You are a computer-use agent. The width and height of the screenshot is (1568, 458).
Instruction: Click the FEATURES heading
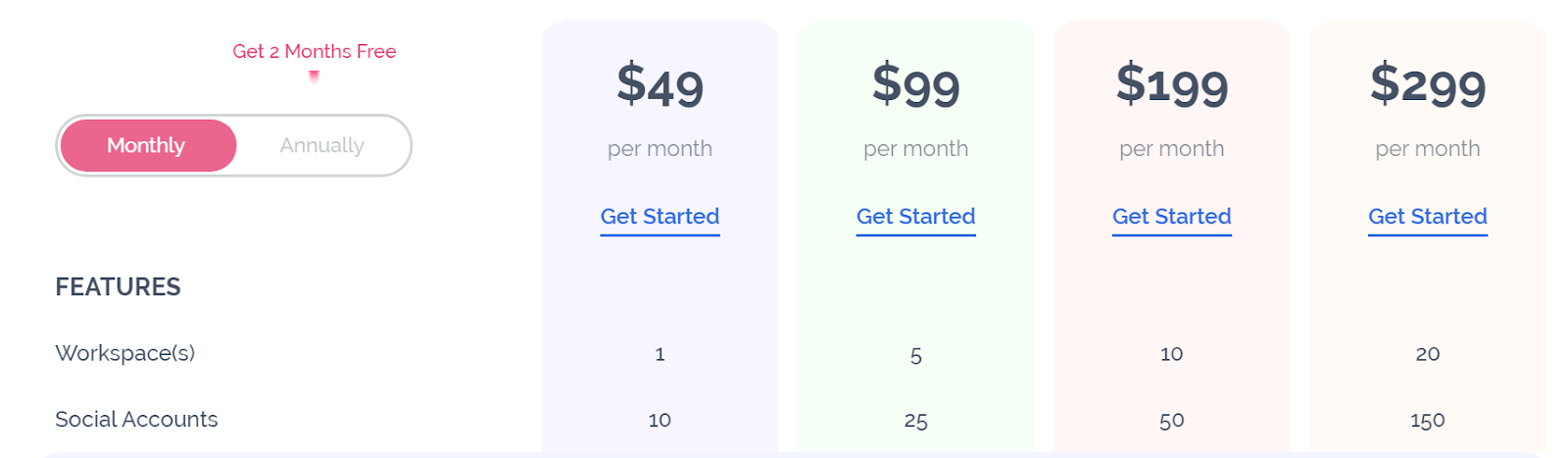118,286
